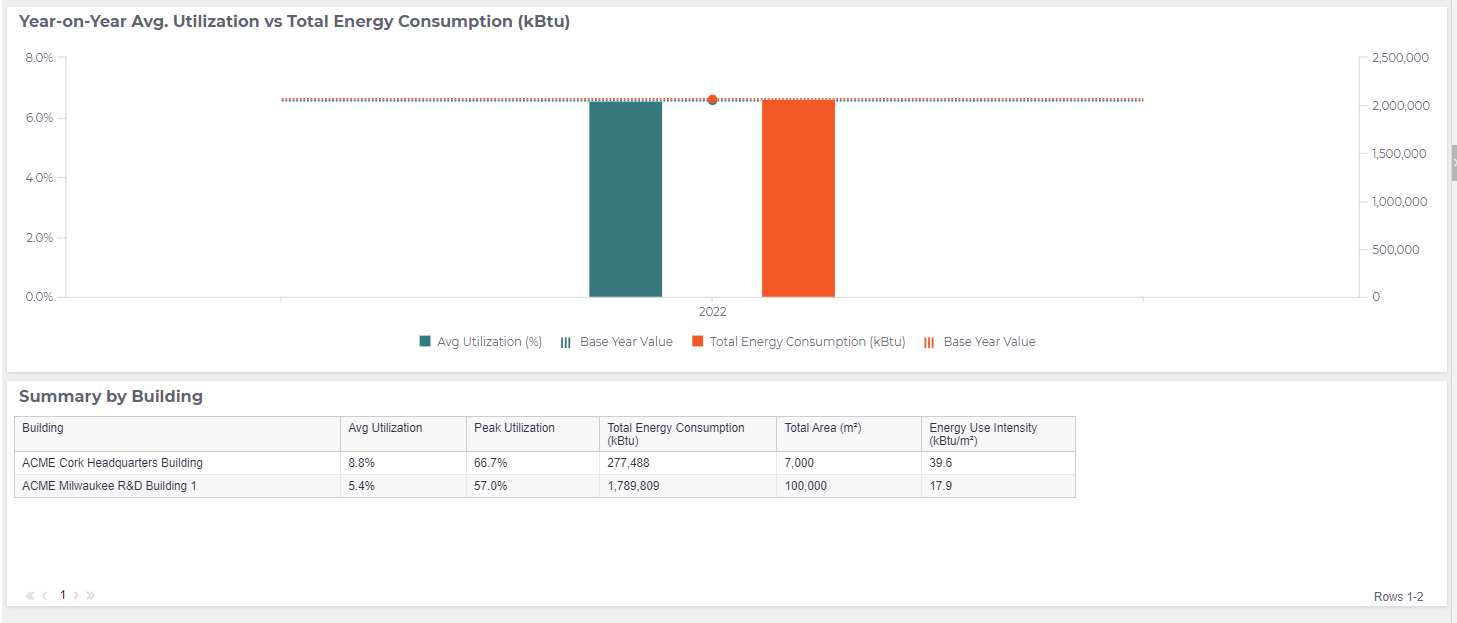Viewport: 1457px width, 623px height.
Task: Sort table by Avg Utilization column
Action: [385, 428]
